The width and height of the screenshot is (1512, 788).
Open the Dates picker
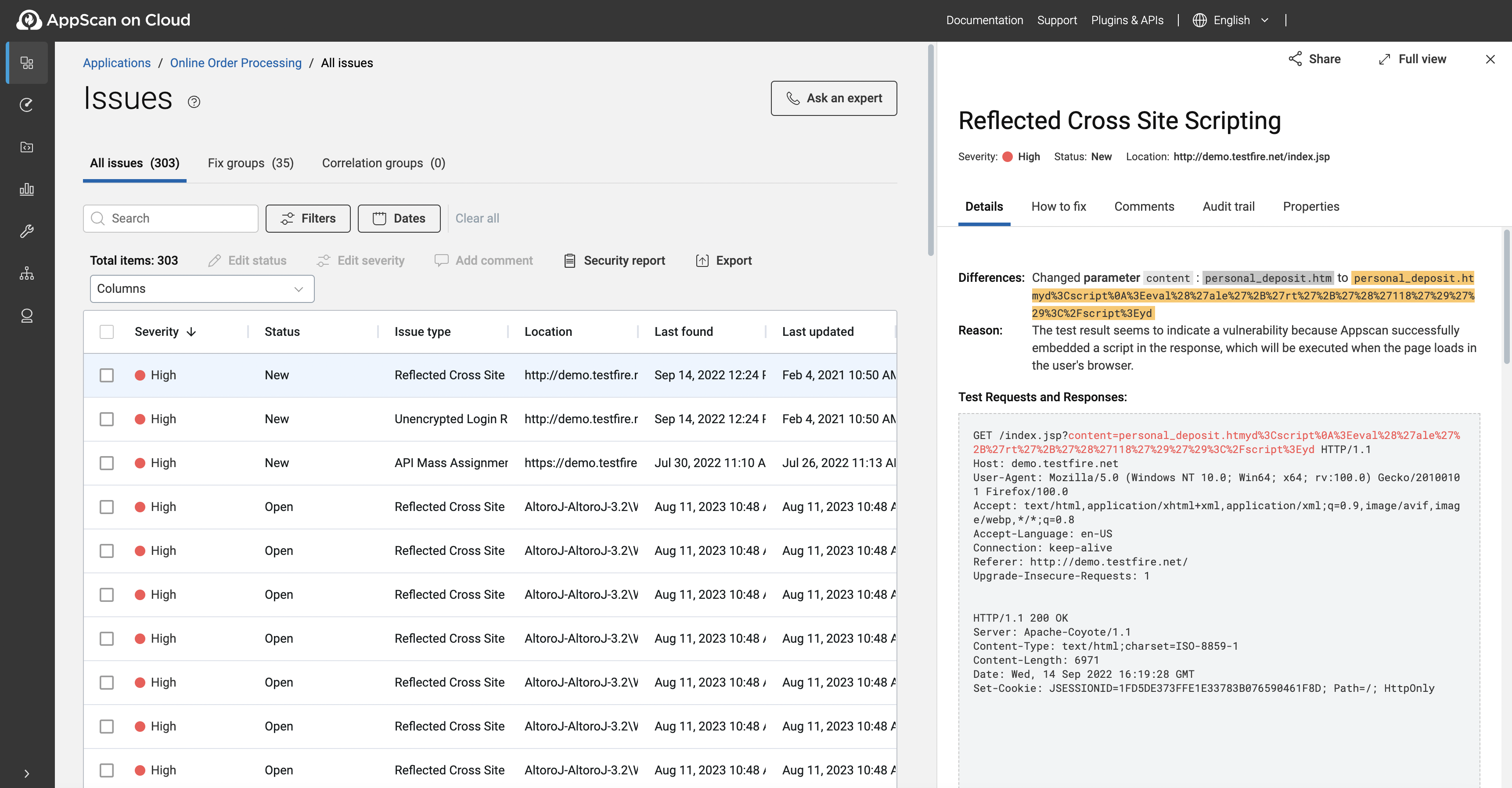(399, 218)
